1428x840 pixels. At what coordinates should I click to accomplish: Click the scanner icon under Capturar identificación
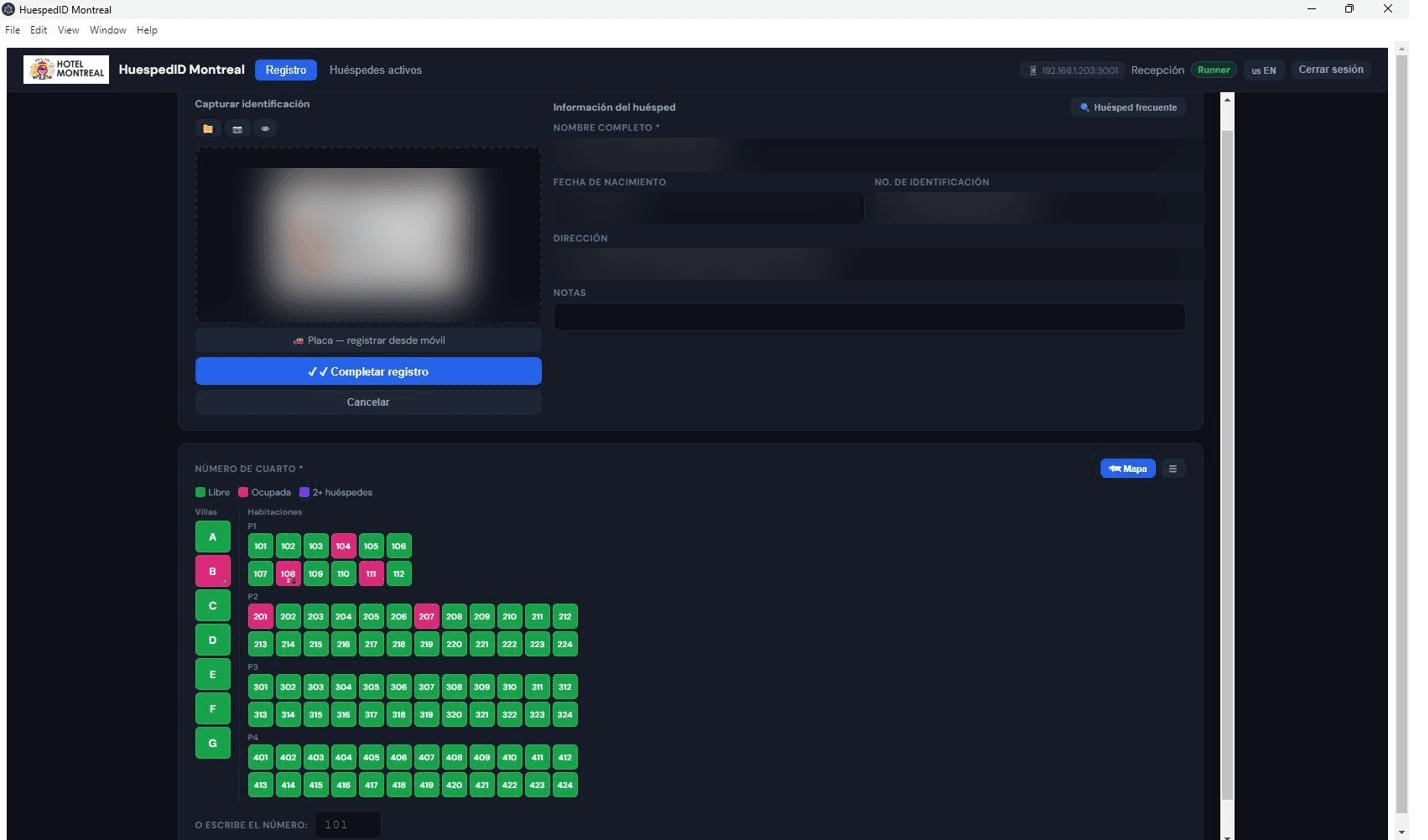pos(237,129)
